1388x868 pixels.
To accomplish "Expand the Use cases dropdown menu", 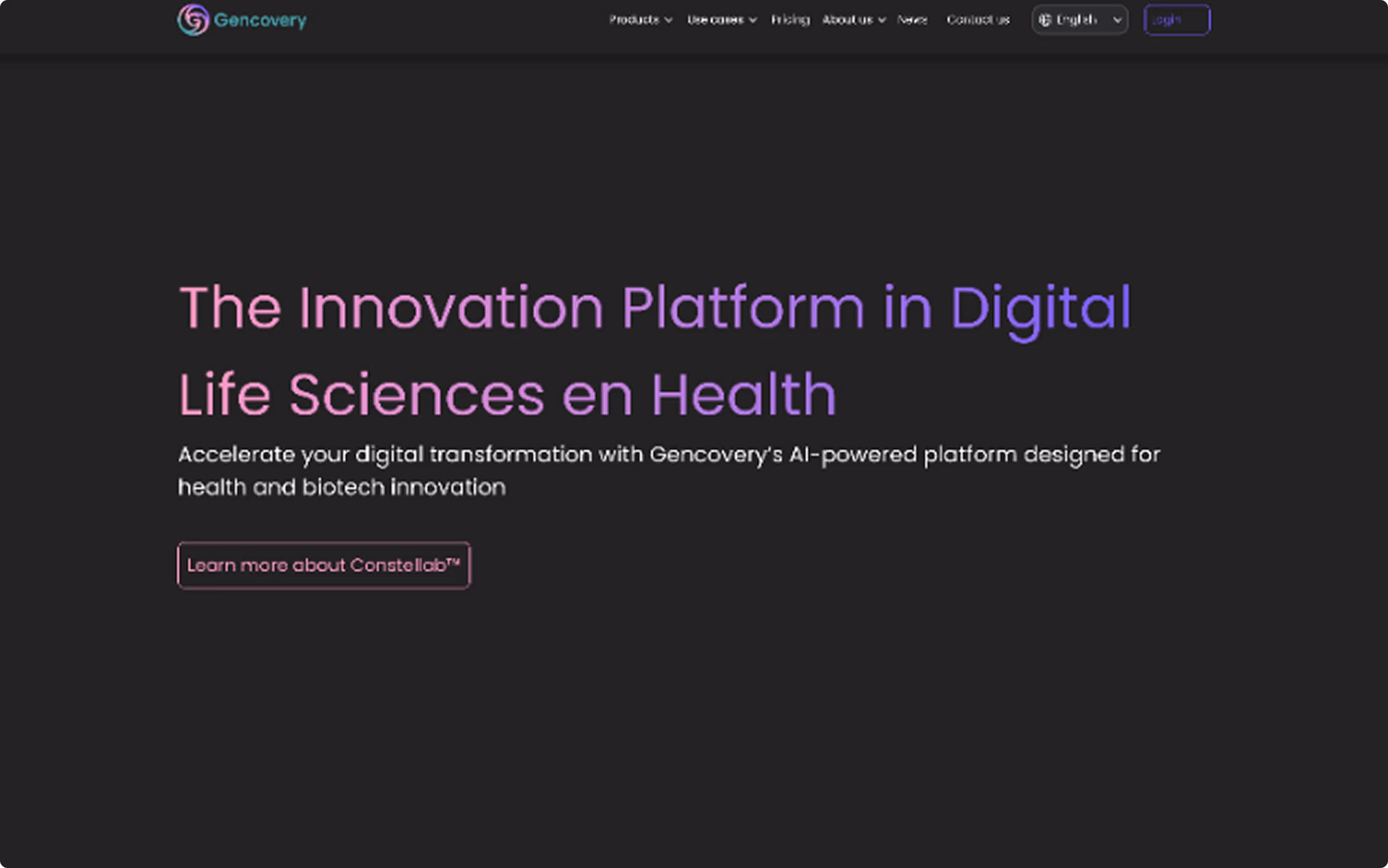I will click(715, 20).
